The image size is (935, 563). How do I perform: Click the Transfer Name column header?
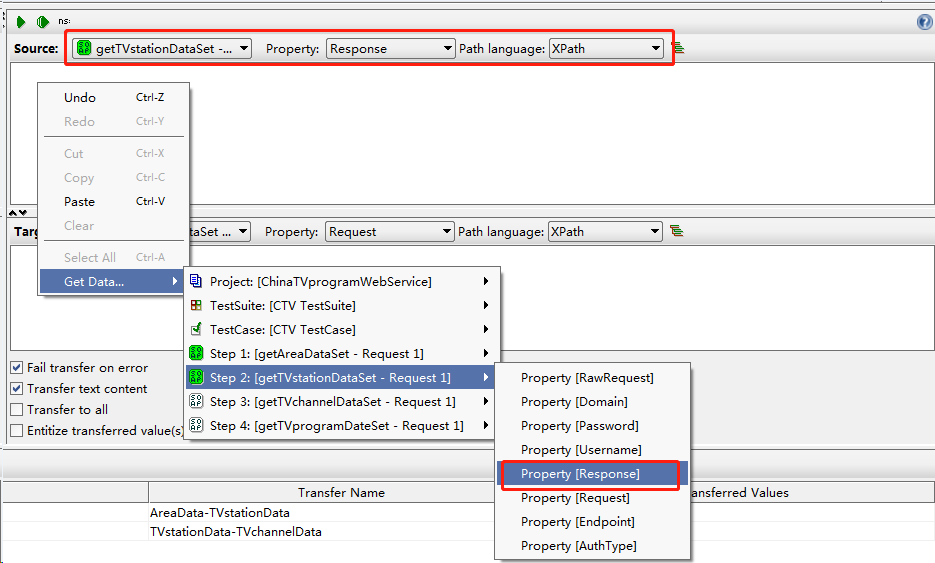(x=341, y=493)
